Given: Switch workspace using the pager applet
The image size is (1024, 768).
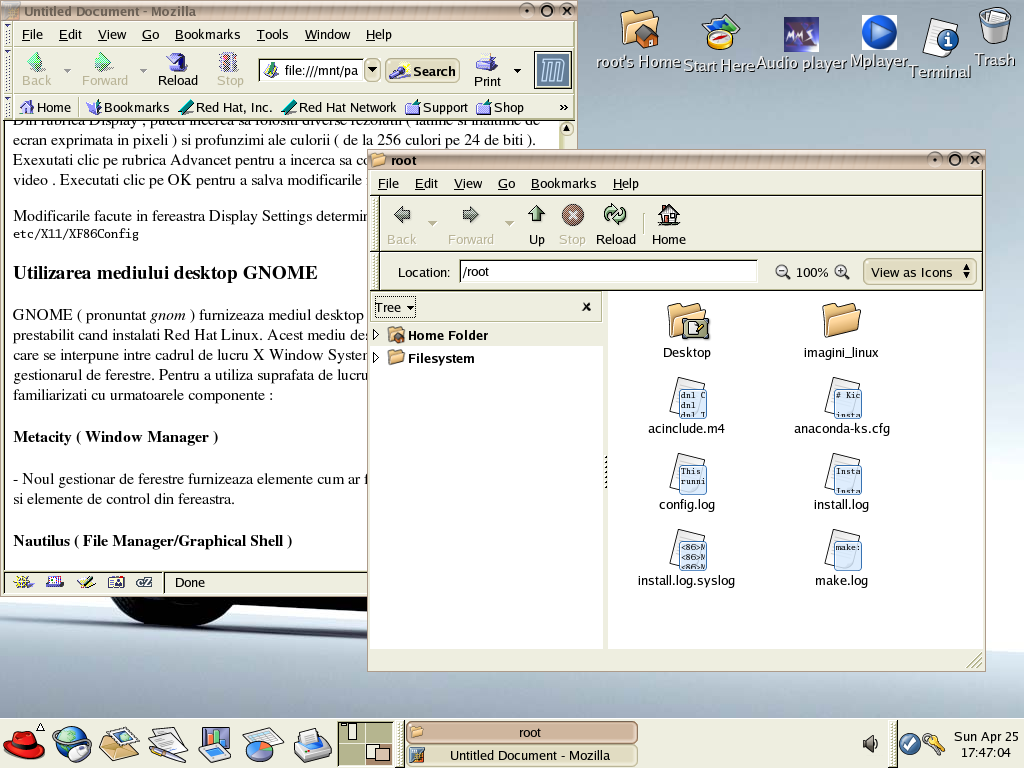Looking at the screenshot, I should point(365,743).
